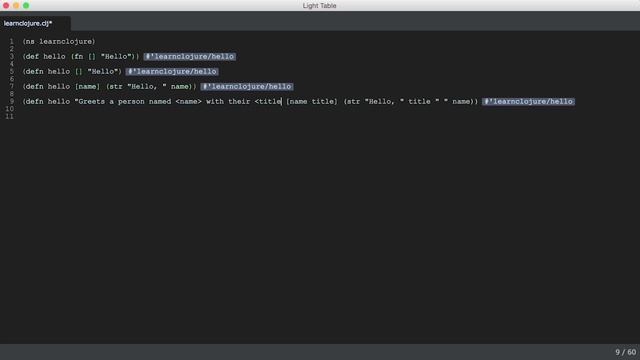This screenshot has width=640, height=360.
Task: Click the "(defn hello [name]" code on line 7
Action: pos(61,87)
